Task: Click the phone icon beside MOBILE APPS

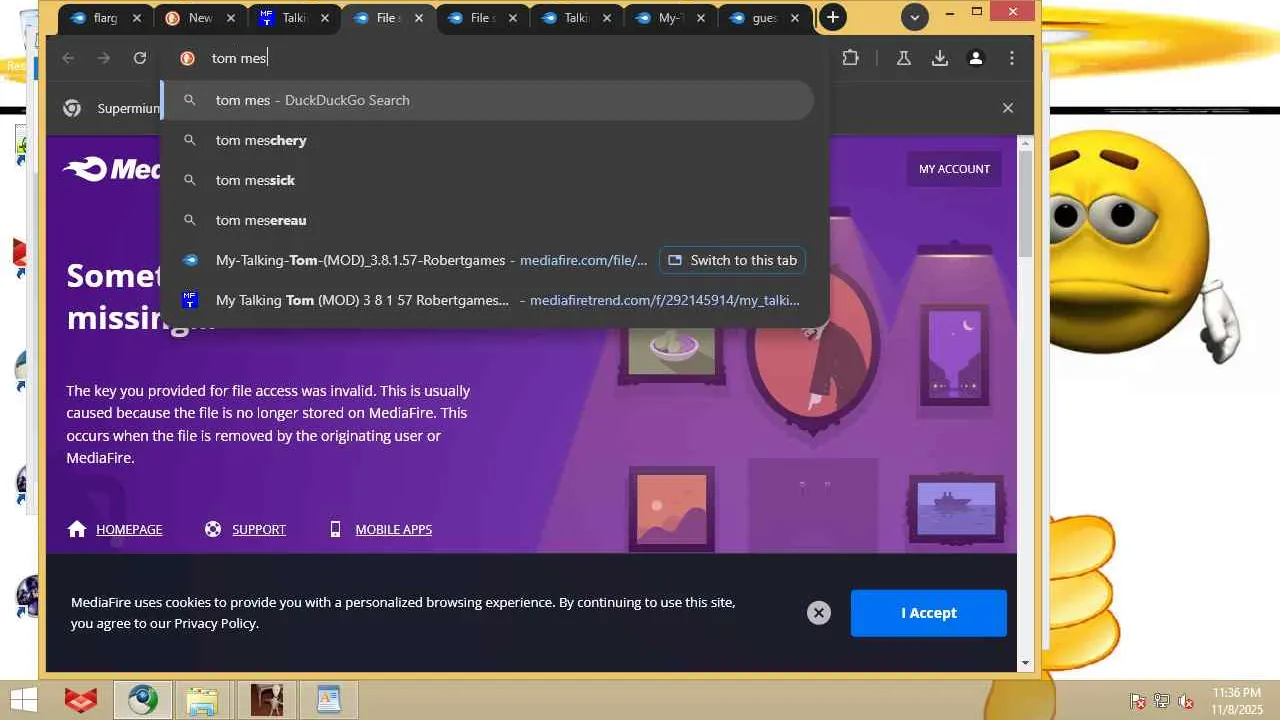Action: pyautogui.click(x=336, y=529)
